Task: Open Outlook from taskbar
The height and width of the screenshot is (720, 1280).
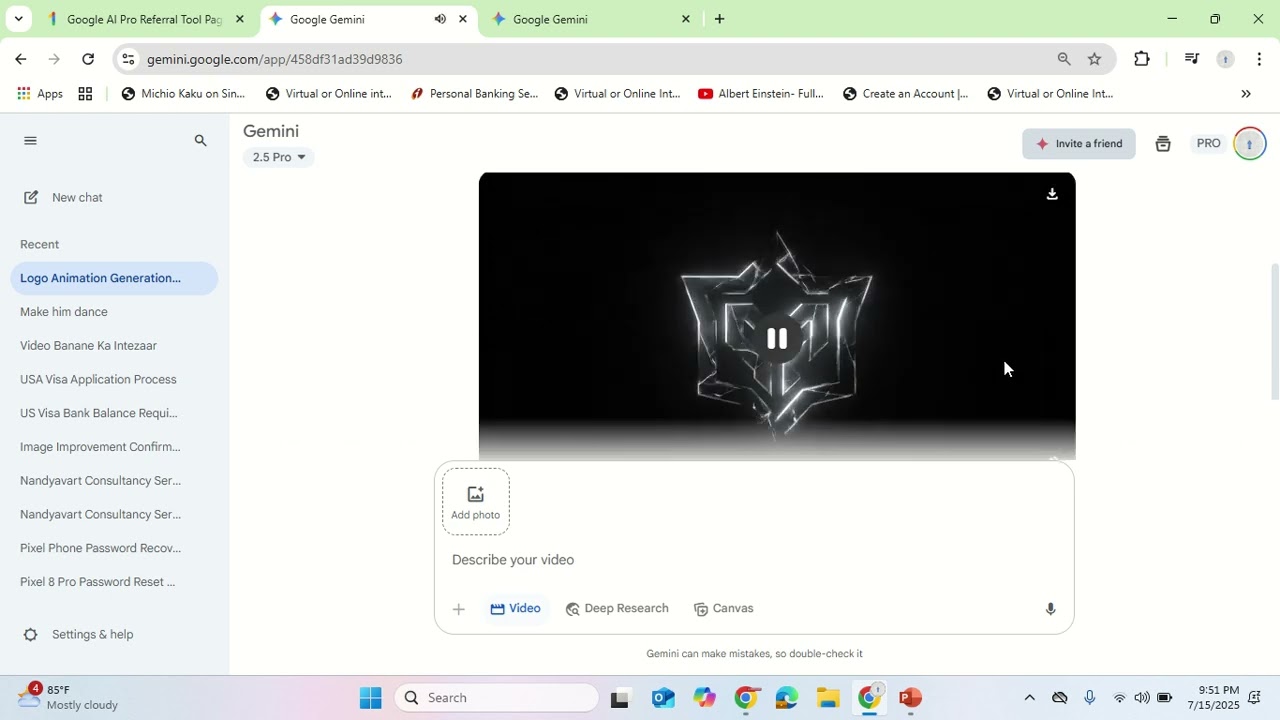Action: 663,698
